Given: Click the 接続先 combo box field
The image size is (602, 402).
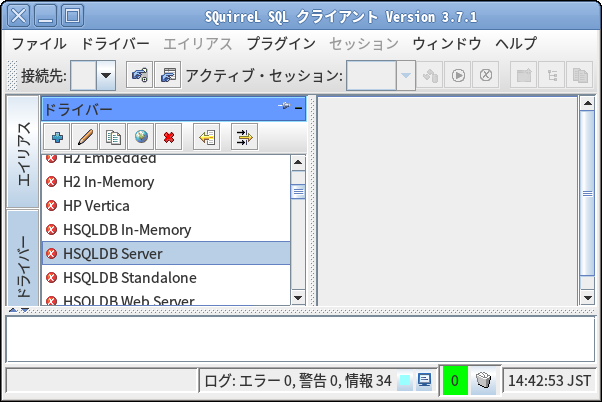Looking at the screenshot, I should 83,75.
